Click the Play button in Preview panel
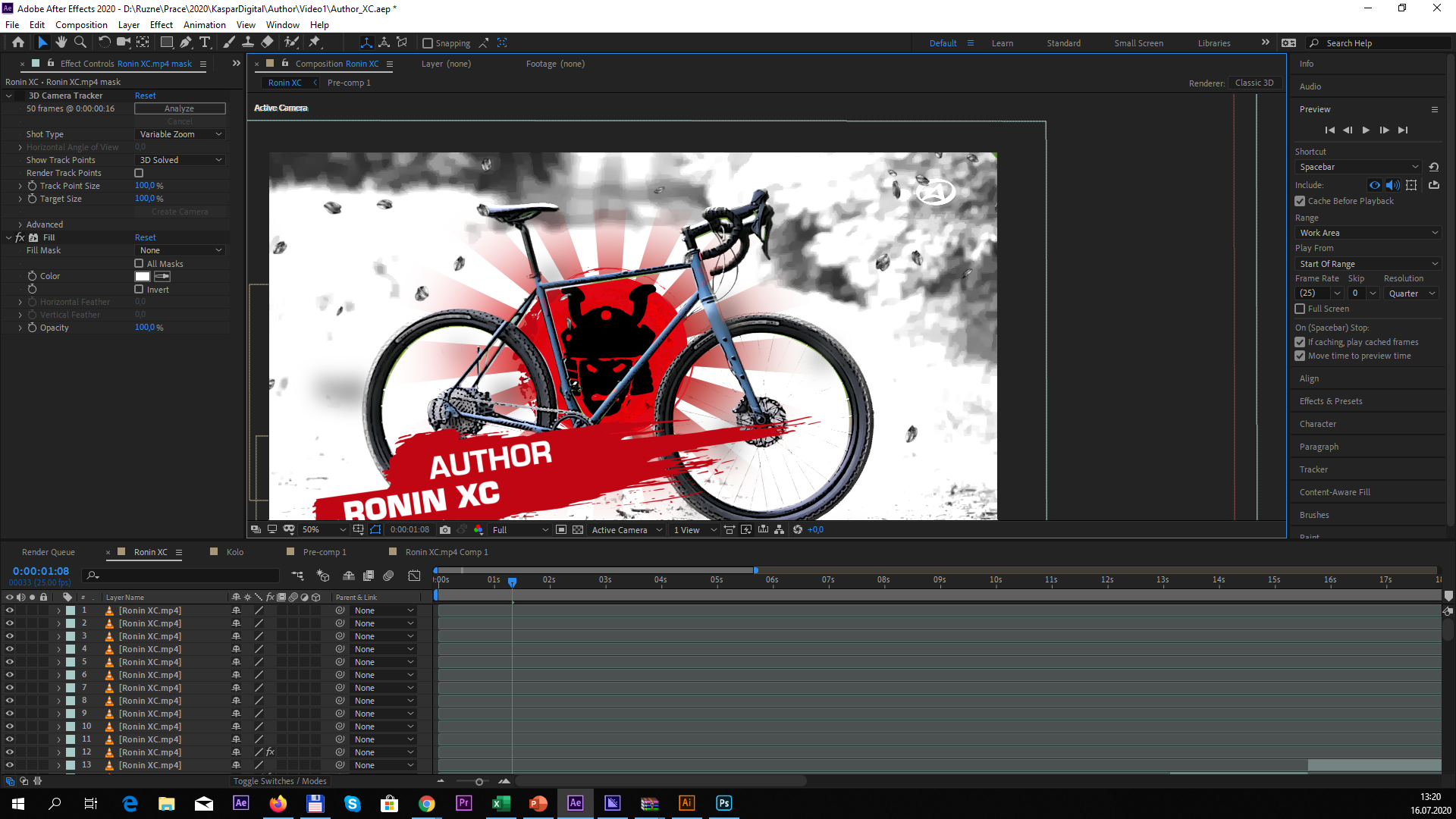1456x819 pixels. pyautogui.click(x=1366, y=130)
